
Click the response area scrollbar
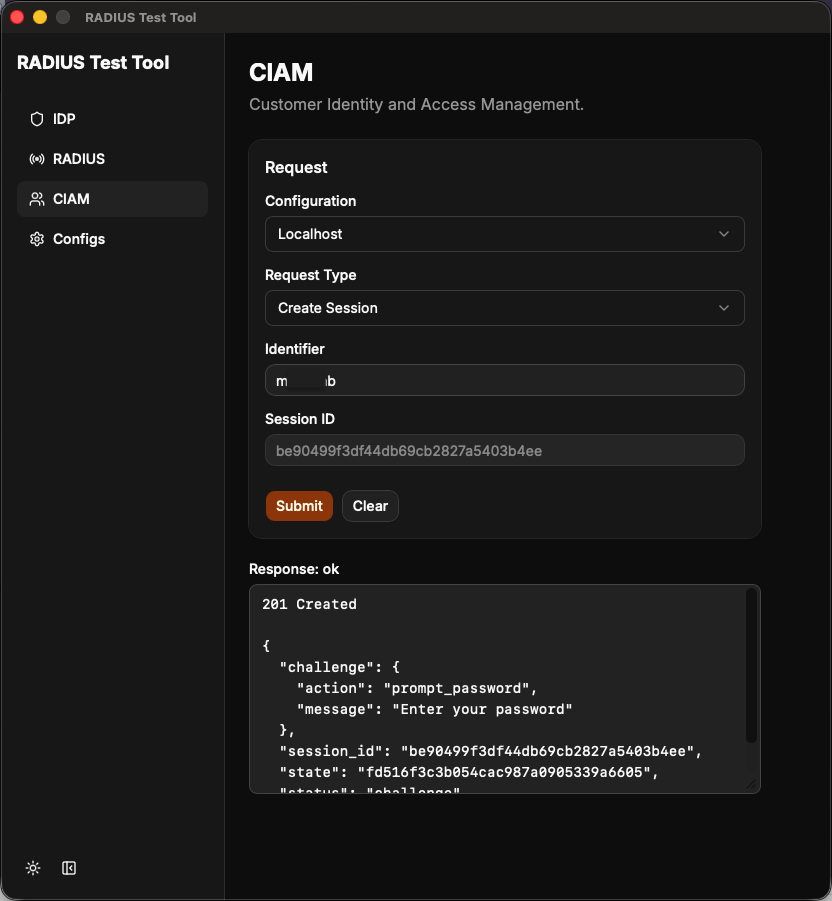click(751, 665)
